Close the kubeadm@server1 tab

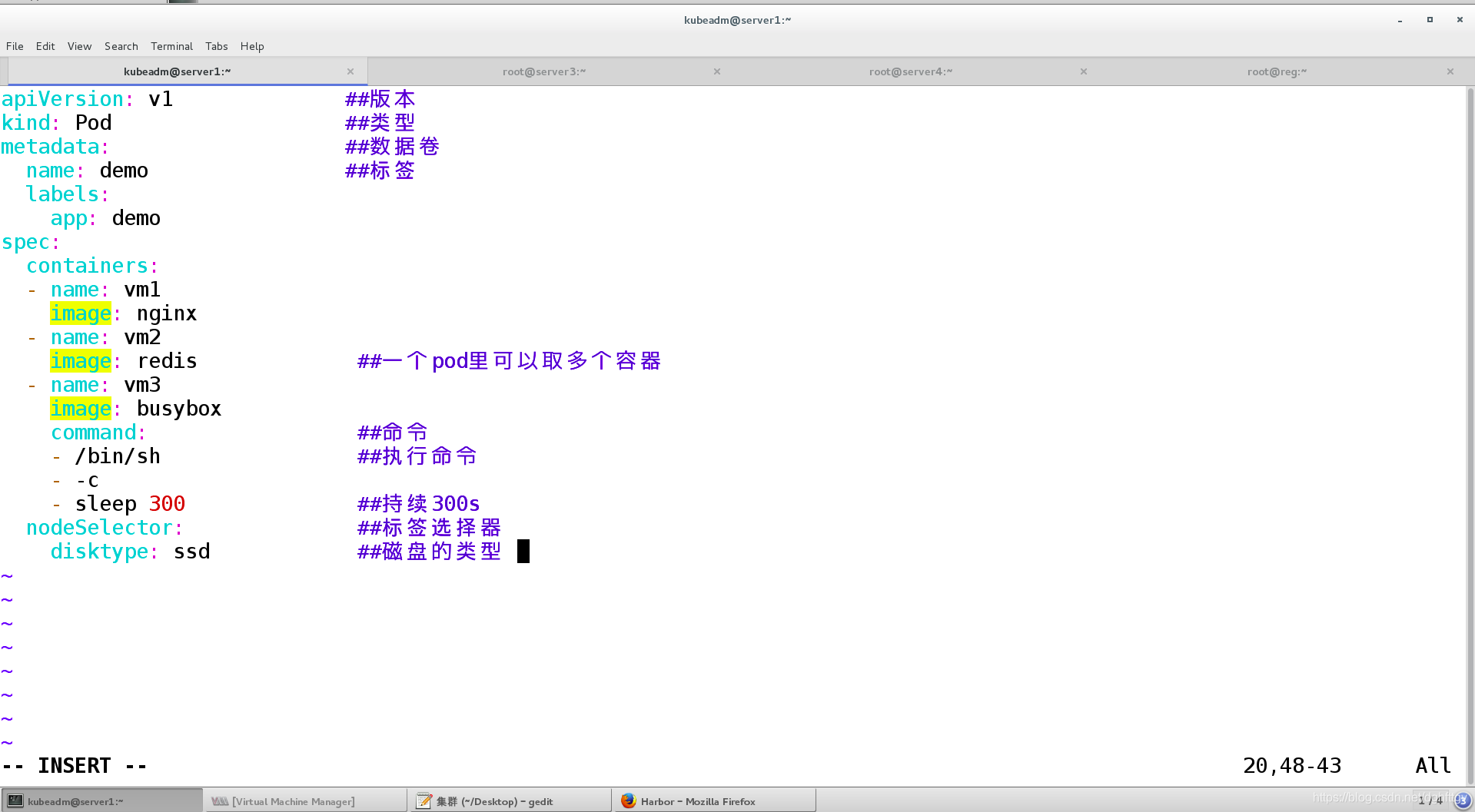pyautogui.click(x=350, y=71)
